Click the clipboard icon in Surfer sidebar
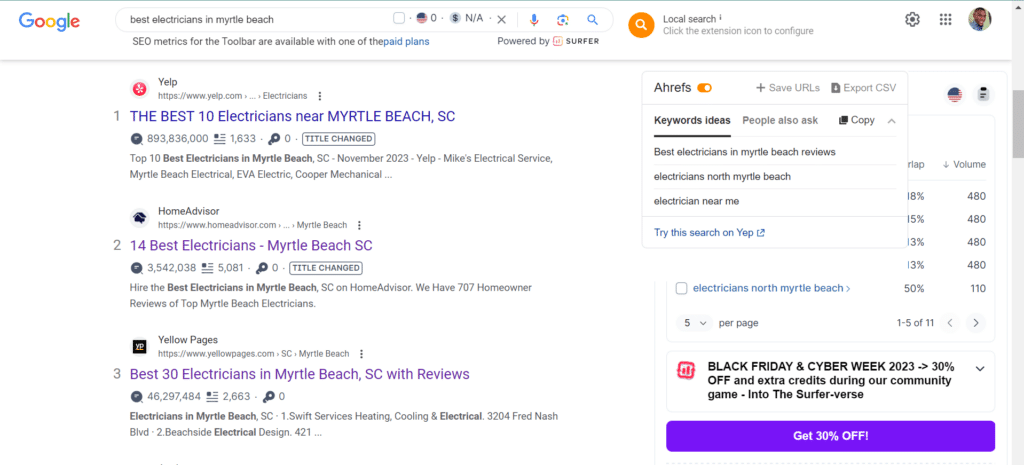Screen dimensions: 1024x465 click(982, 95)
